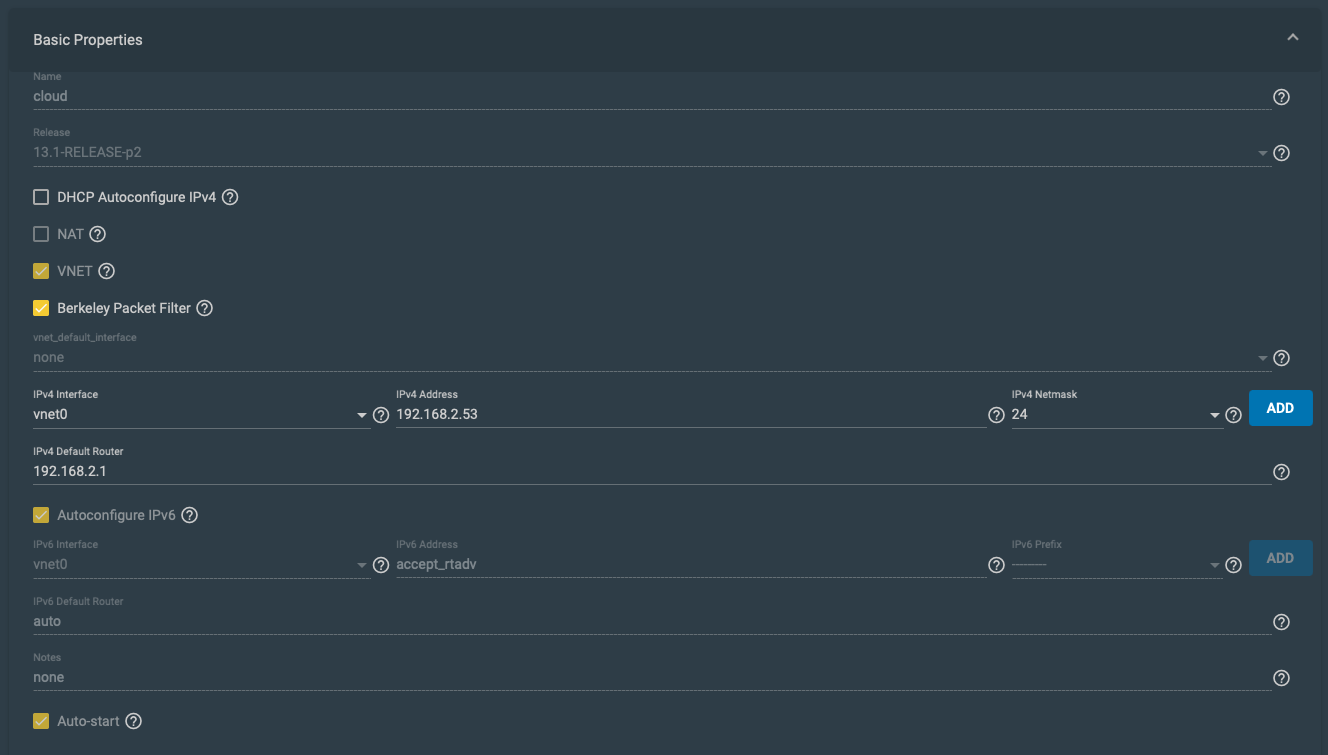This screenshot has width=1328, height=755.
Task: Show help for Autoconfigure IPv6
Action: click(x=190, y=515)
